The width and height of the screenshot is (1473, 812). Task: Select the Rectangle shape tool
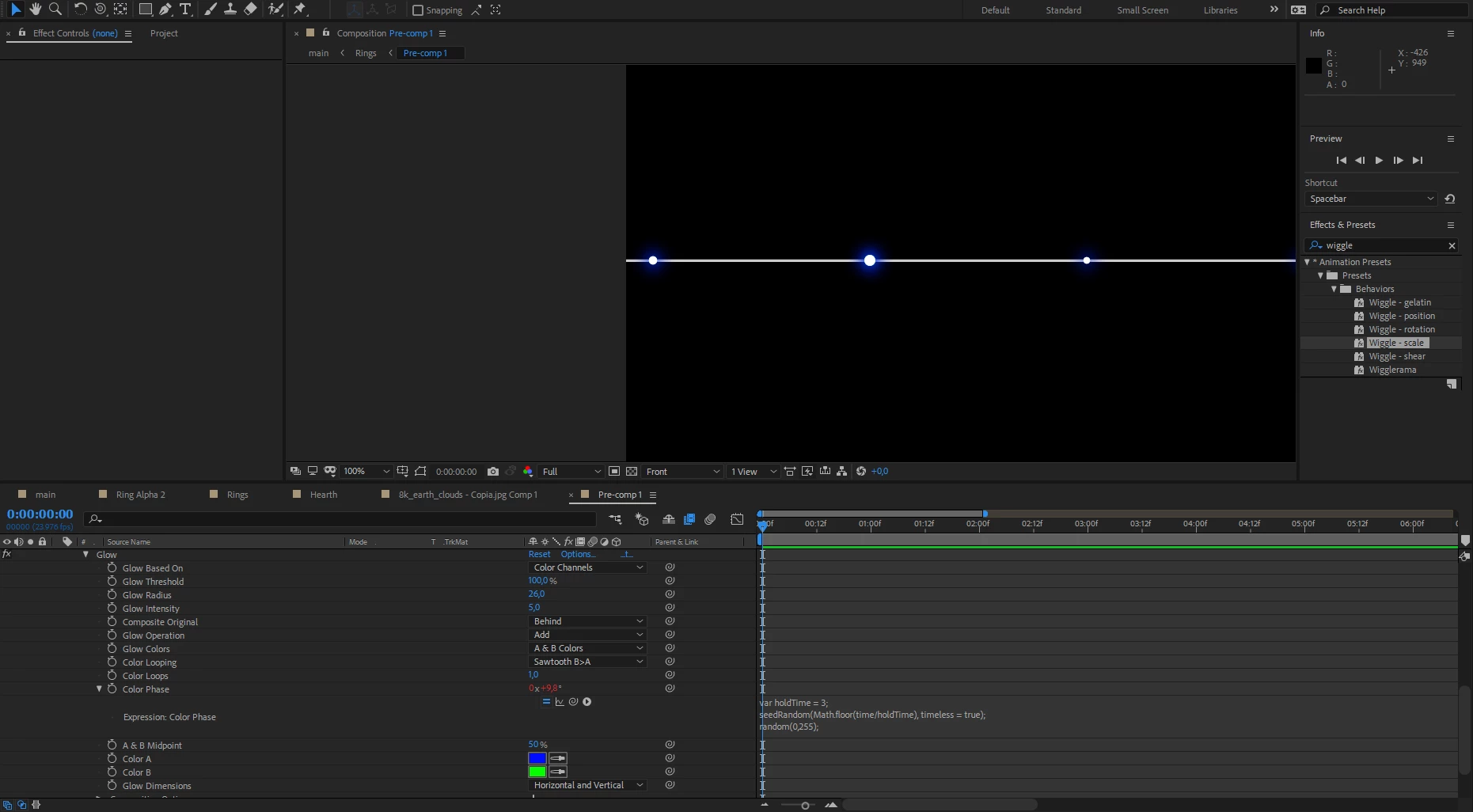point(146,9)
